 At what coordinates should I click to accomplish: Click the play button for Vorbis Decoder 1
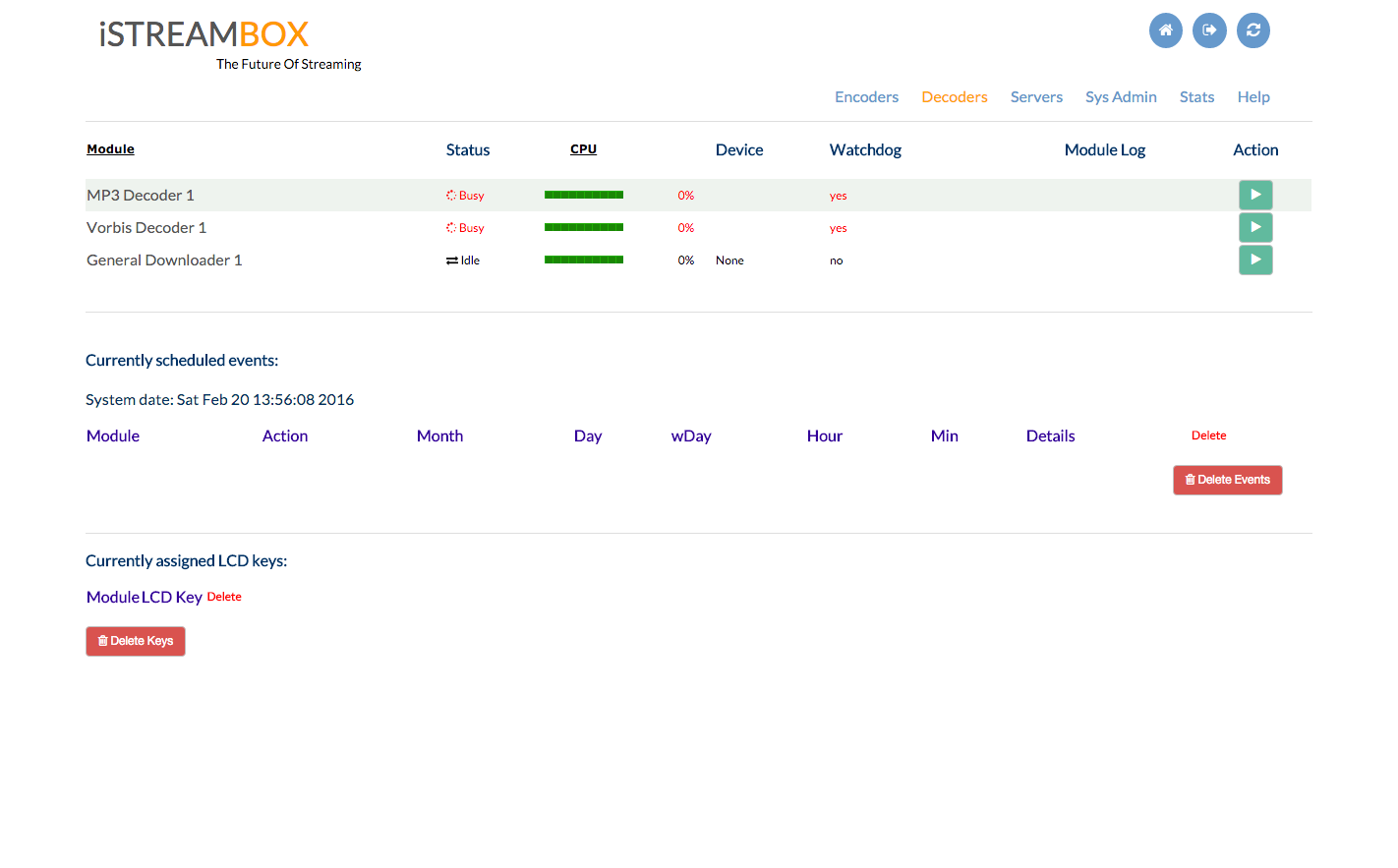click(1255, 227)
